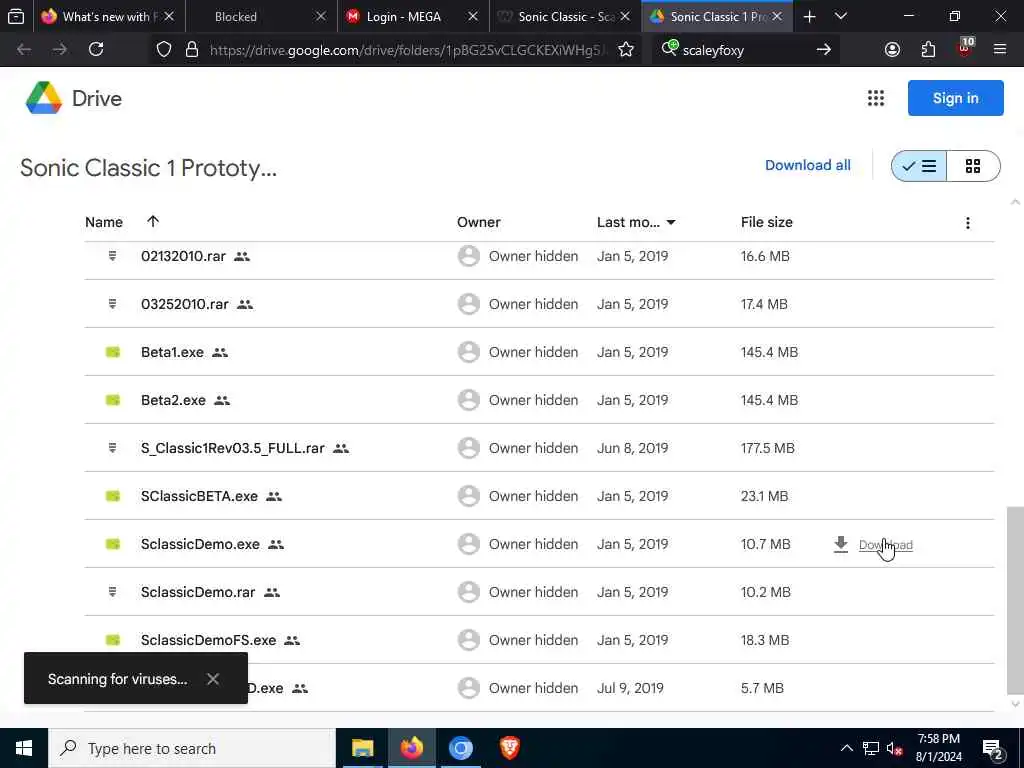Screen dimensions: 1024x768
Task: Switch to the Sonic Classic - Sca tab
Action: 565,16
